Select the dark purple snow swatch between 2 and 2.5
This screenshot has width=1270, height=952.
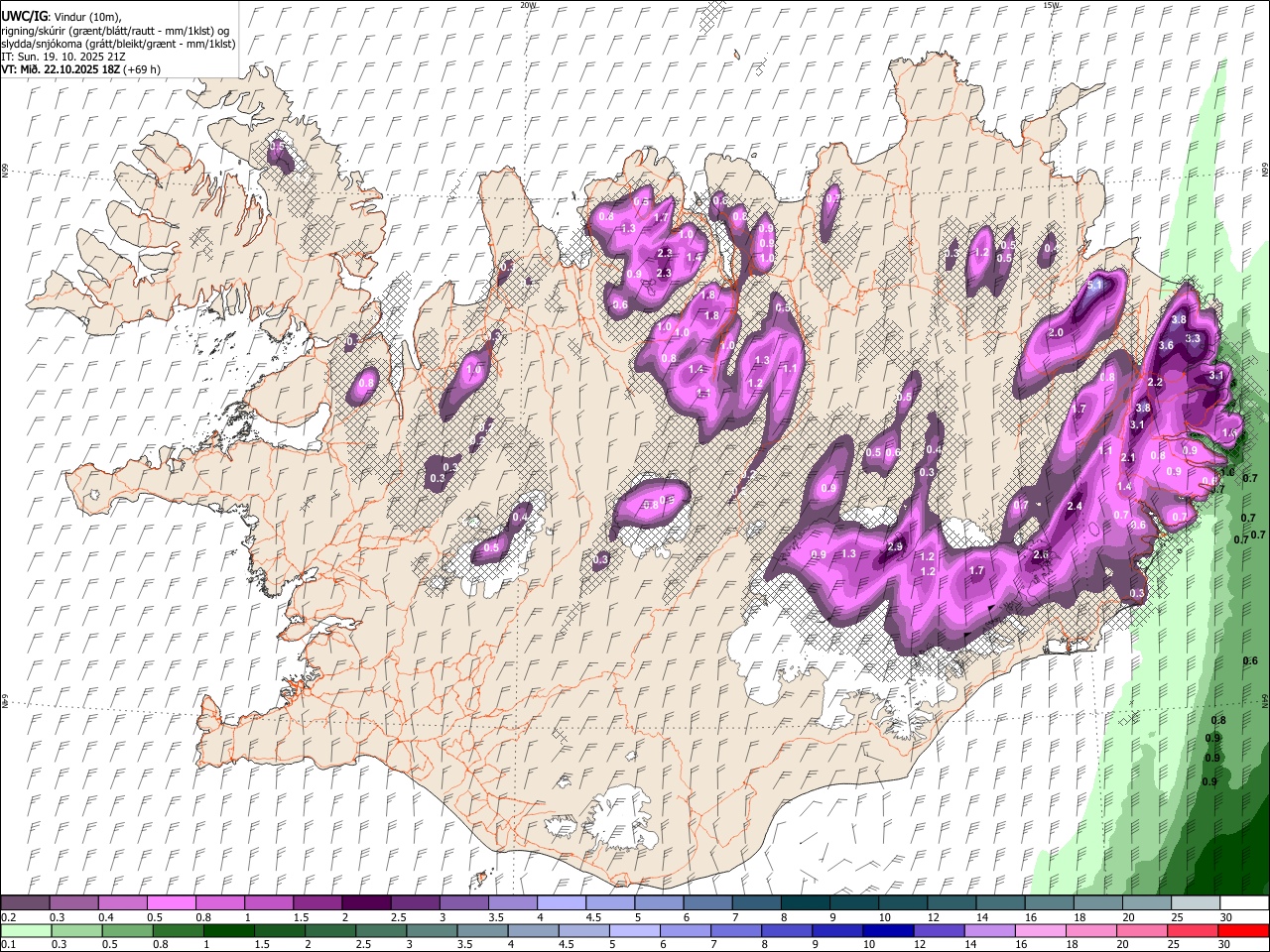coord(366,903)
